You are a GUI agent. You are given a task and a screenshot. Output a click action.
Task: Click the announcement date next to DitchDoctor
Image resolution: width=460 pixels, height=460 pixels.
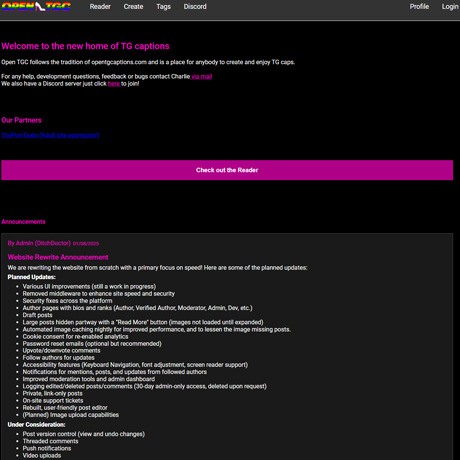pos(86,244)
